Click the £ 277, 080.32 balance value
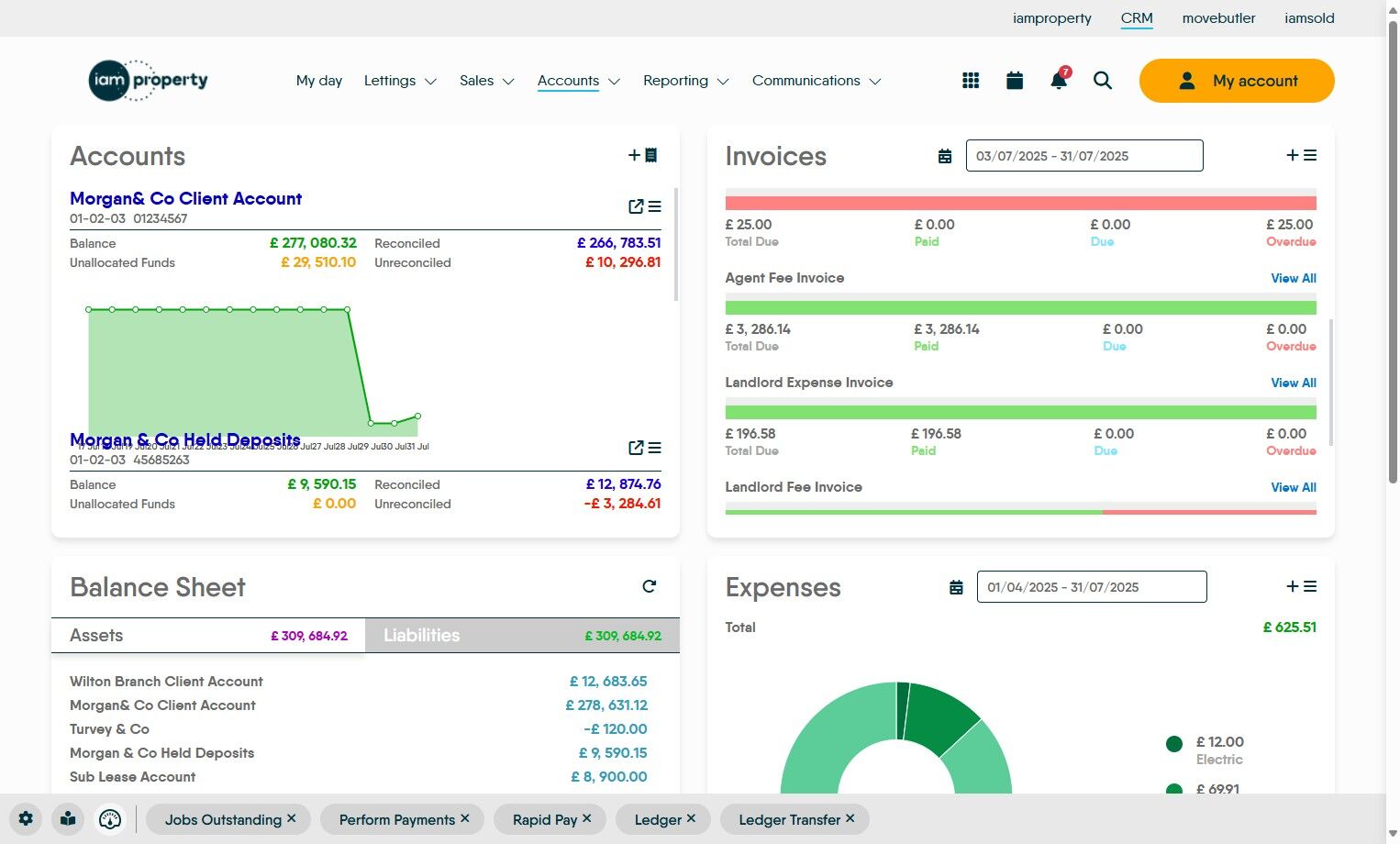Screen dimensions: 1400x844 [313, 243]
